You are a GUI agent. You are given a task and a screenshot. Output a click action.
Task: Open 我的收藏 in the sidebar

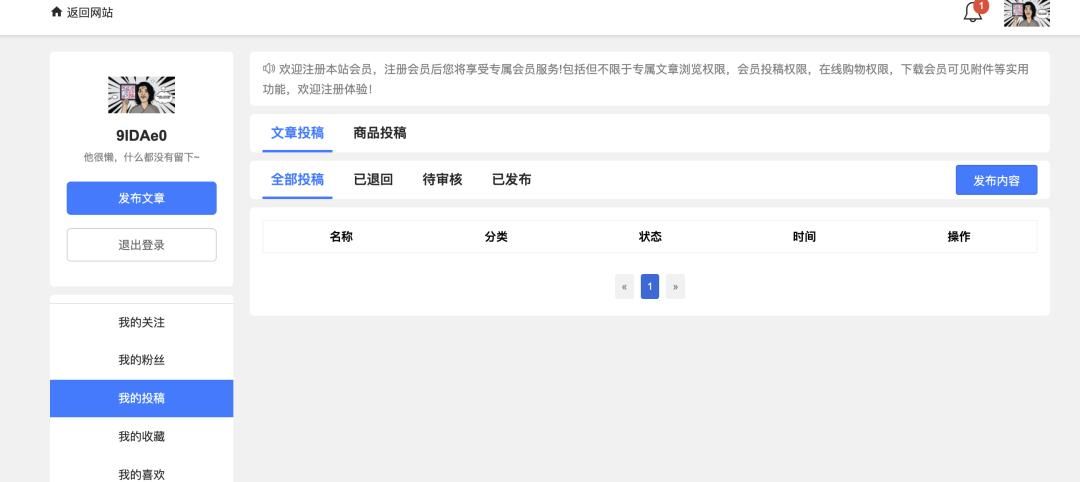(141, 436)
